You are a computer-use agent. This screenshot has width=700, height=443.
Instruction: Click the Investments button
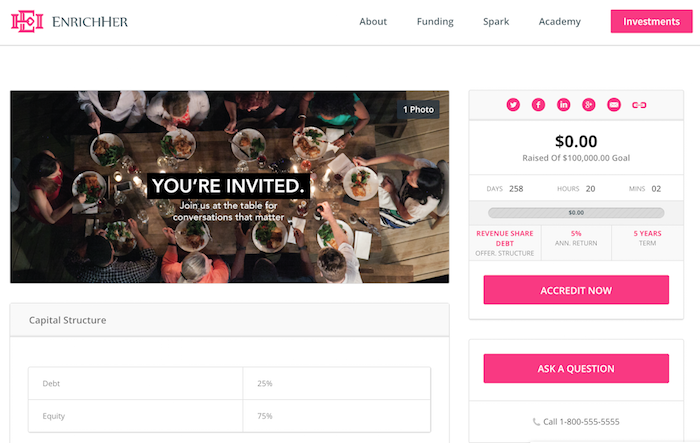click(x=651, y=21)
